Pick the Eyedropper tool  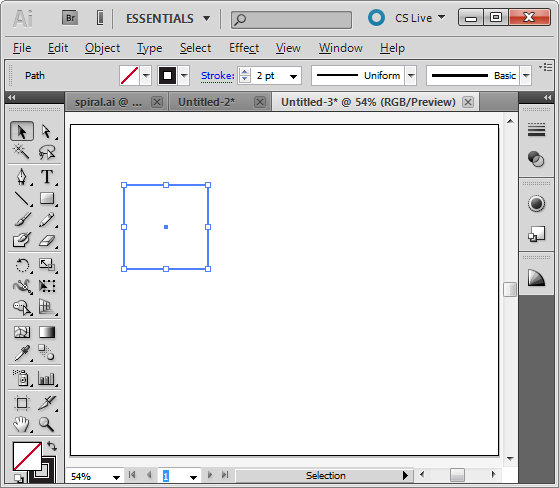(x=22, y=353)
